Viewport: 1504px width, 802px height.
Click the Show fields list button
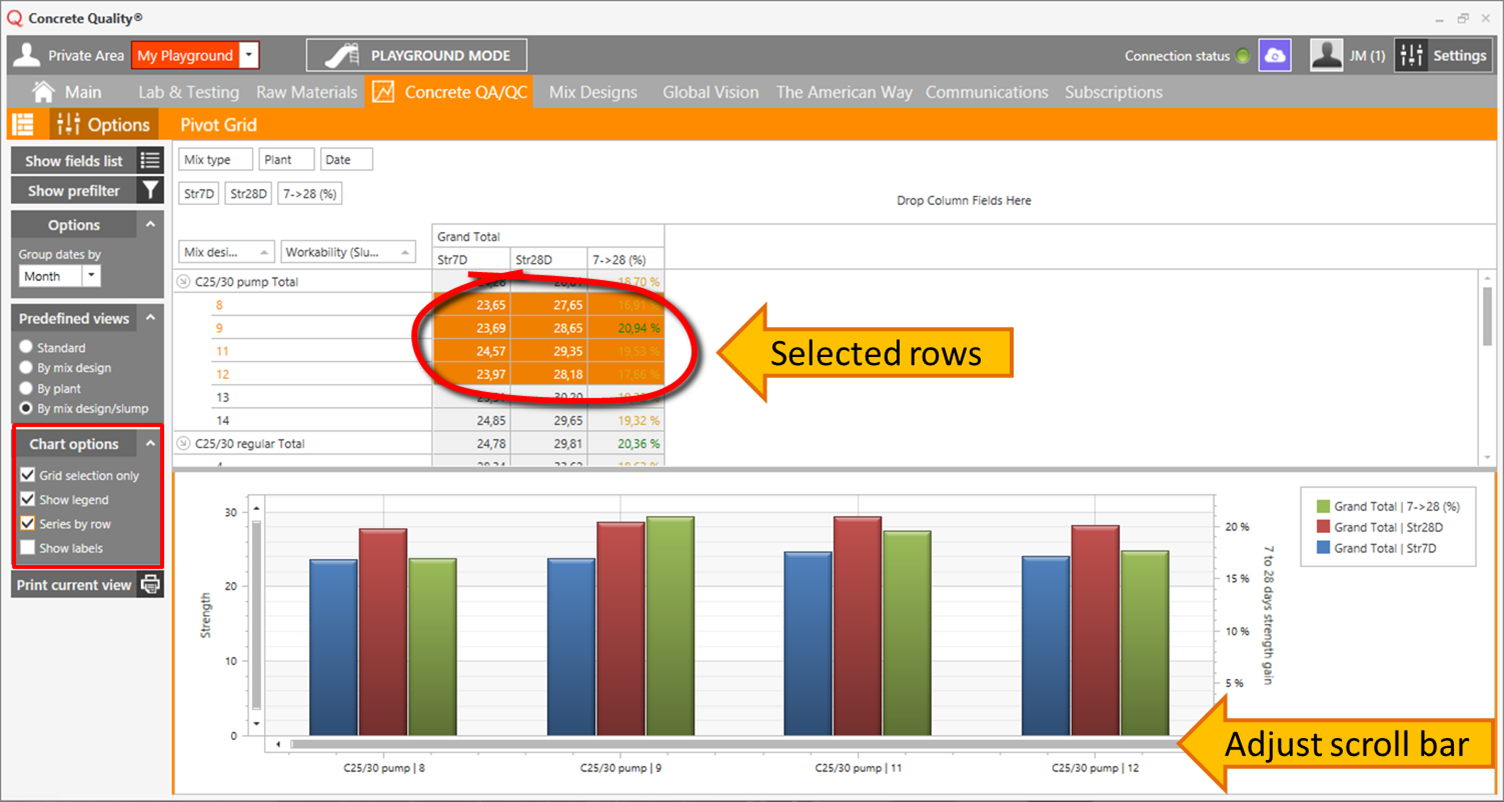click(x=73, y=160)
